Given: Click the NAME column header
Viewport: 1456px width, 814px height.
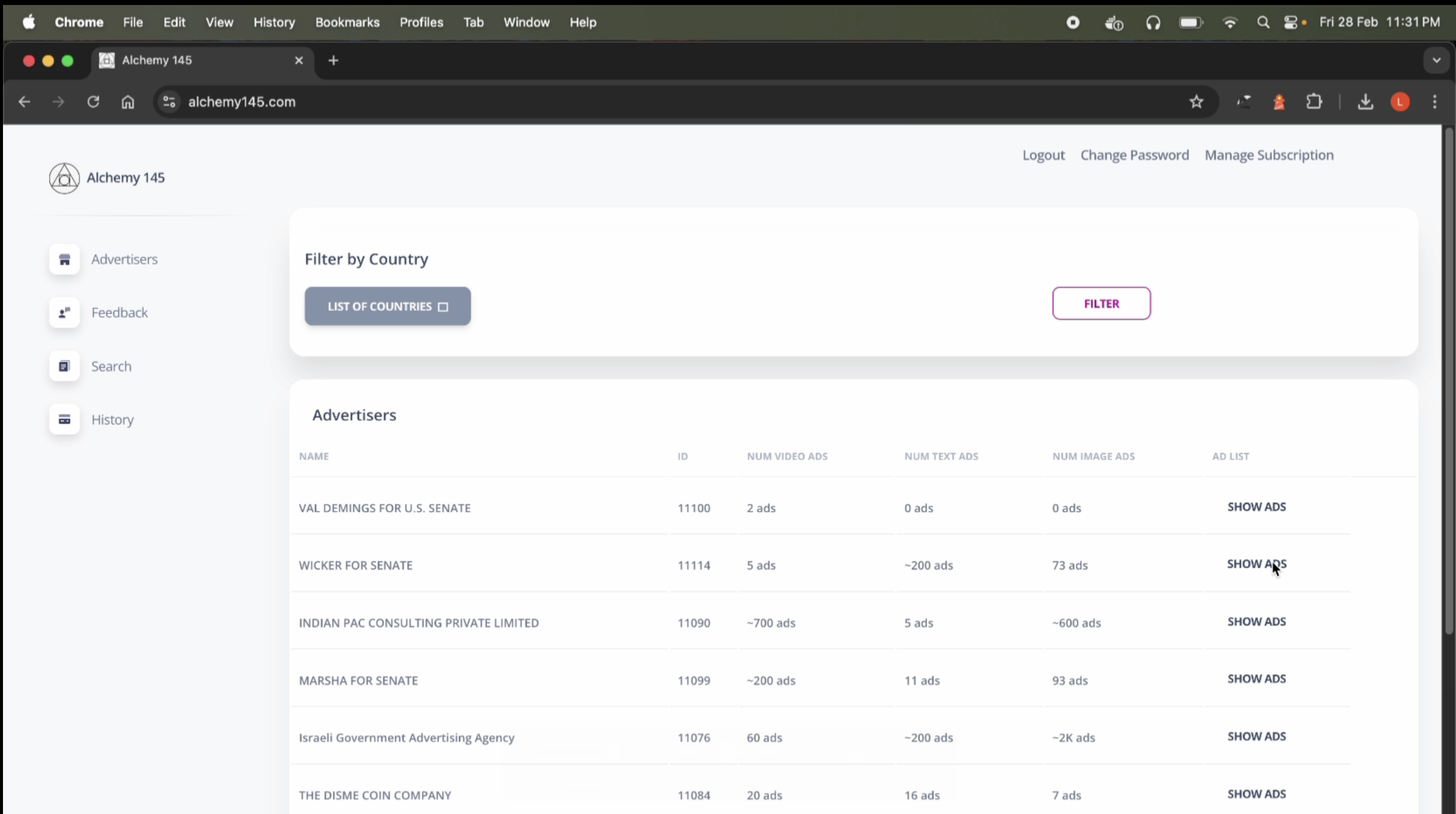Looking at the screenshot, I should 314,456.
